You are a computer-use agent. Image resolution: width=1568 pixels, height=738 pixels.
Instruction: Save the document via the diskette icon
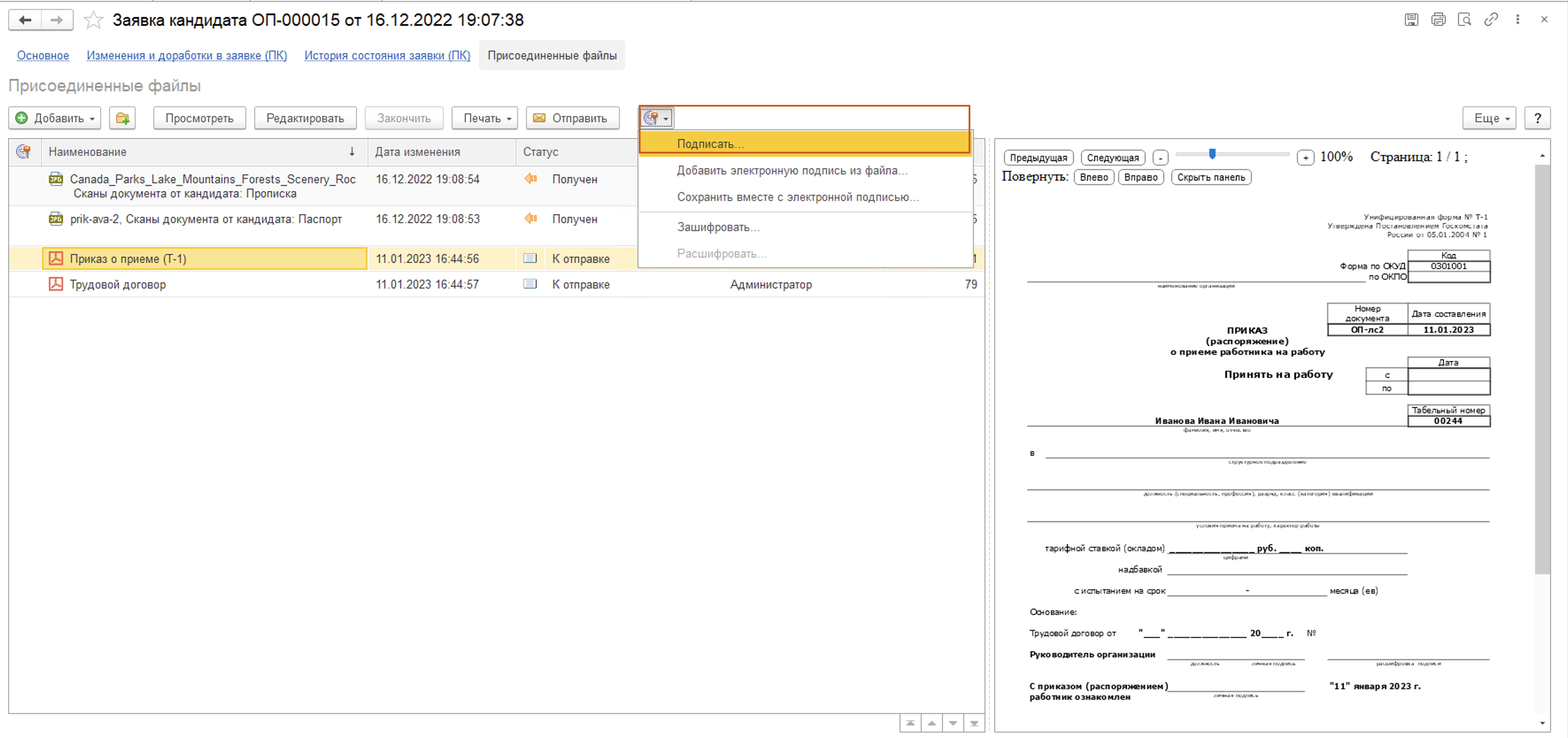(1411, 19)
